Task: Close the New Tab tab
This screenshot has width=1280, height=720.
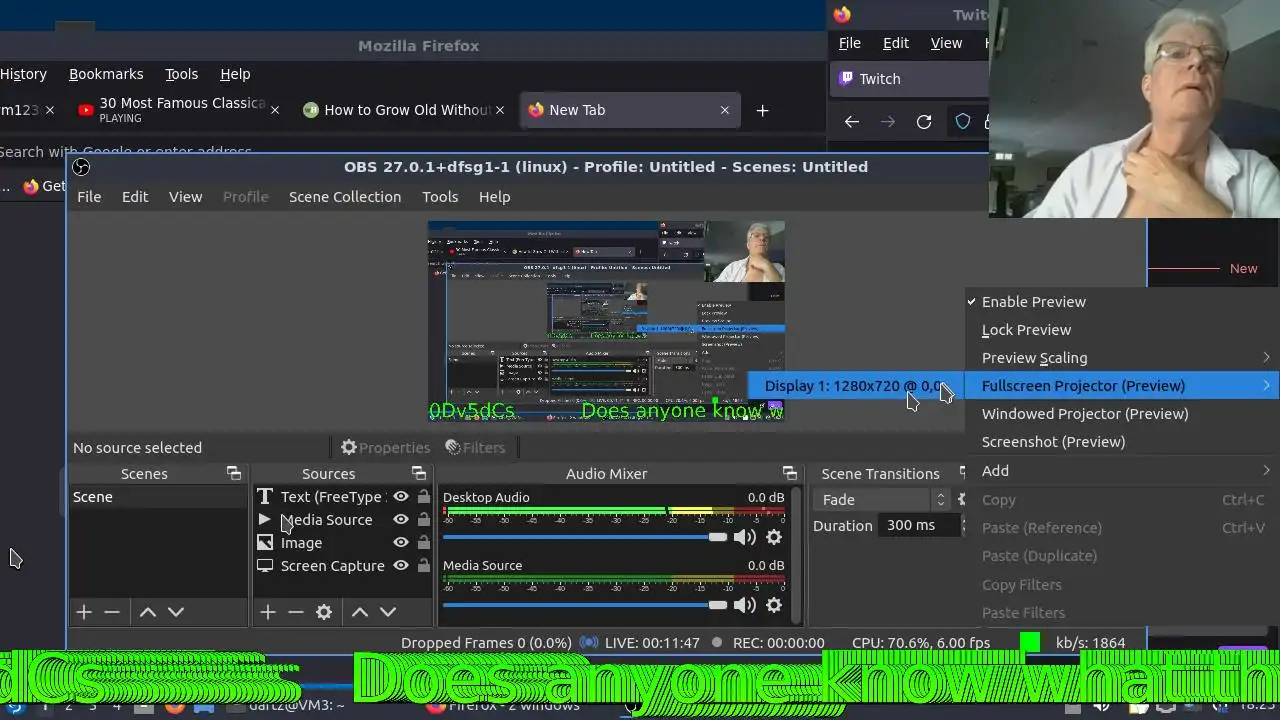Action: coord(725,110)
